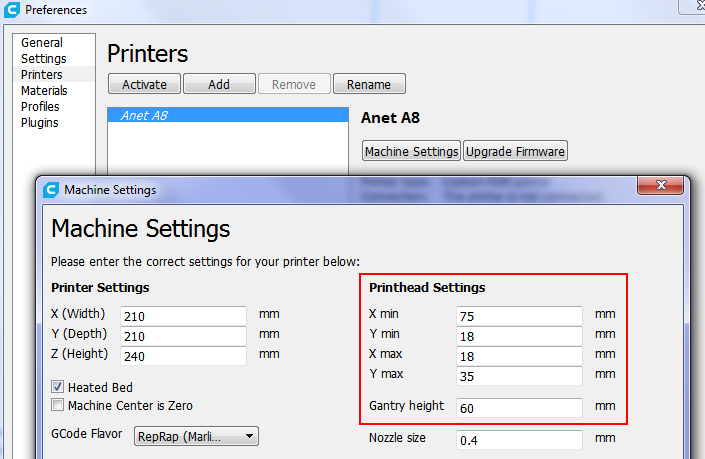Open Settings in Preferences sidebar
This screenshot has width=705, height=459.
(44, 58)
